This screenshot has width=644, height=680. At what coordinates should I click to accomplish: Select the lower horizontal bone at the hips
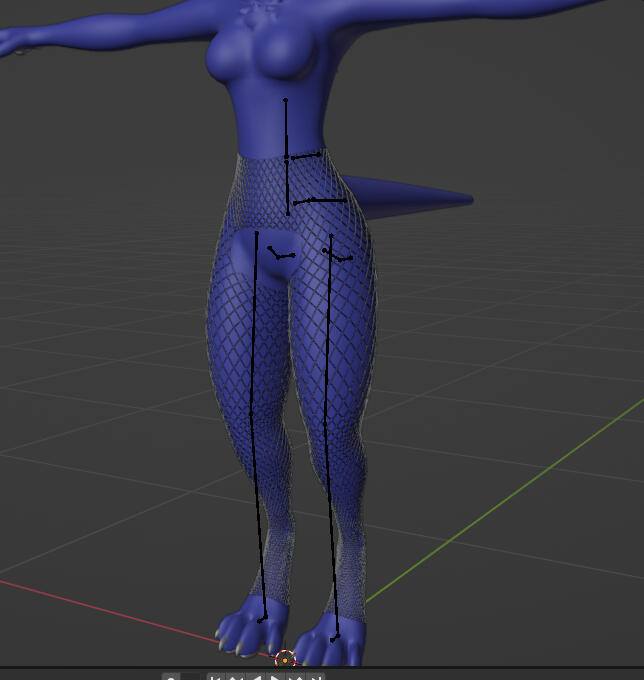[x=320, y=201]
